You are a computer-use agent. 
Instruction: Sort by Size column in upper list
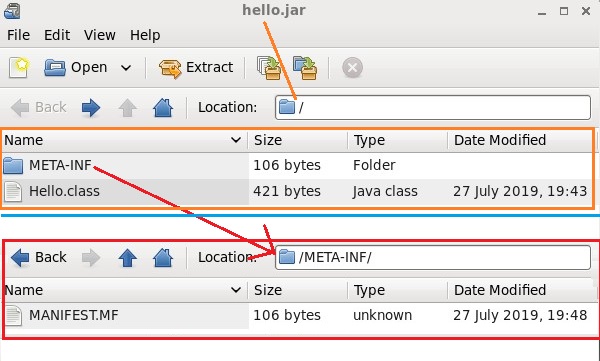(298, 140)
